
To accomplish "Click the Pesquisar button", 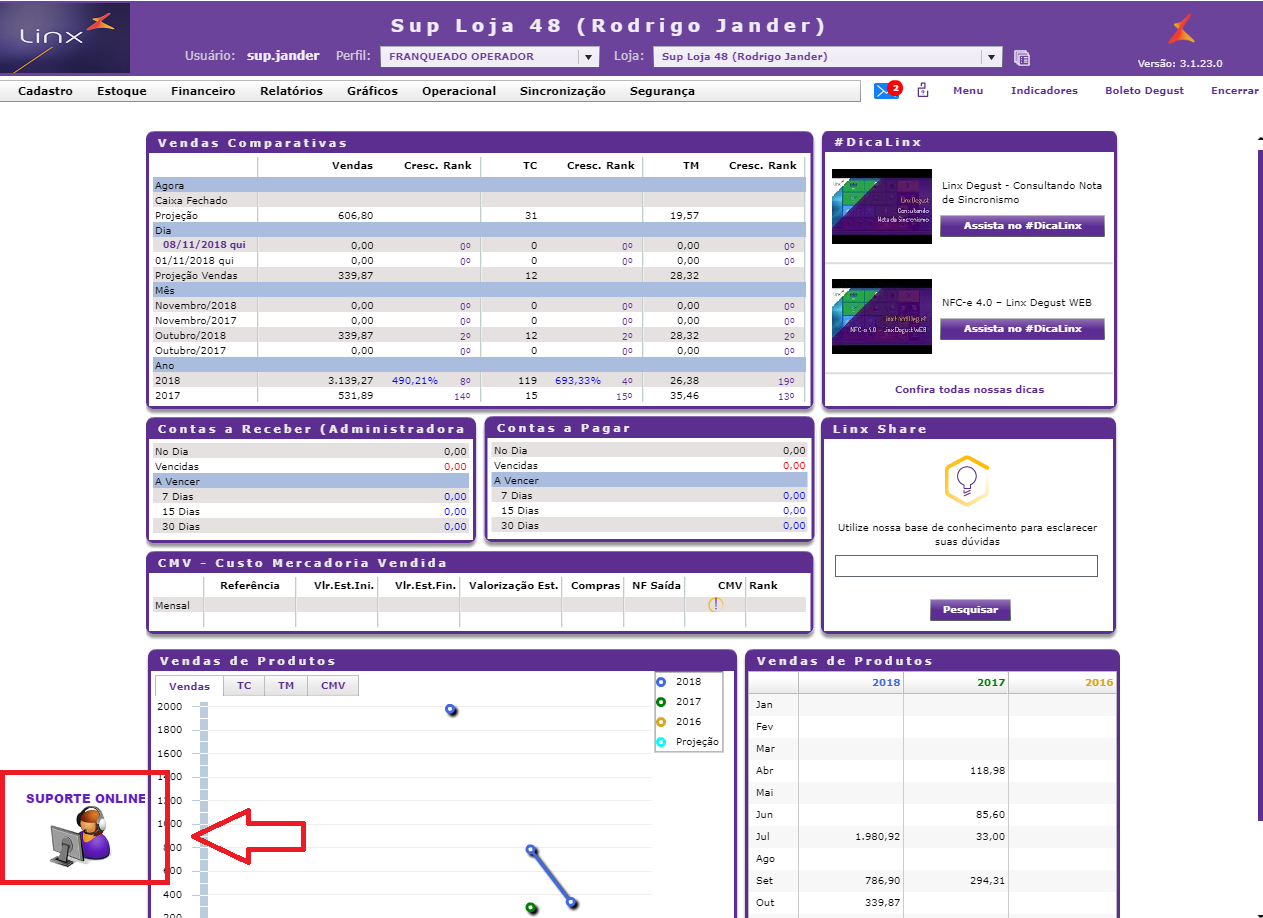I will 970,609.
